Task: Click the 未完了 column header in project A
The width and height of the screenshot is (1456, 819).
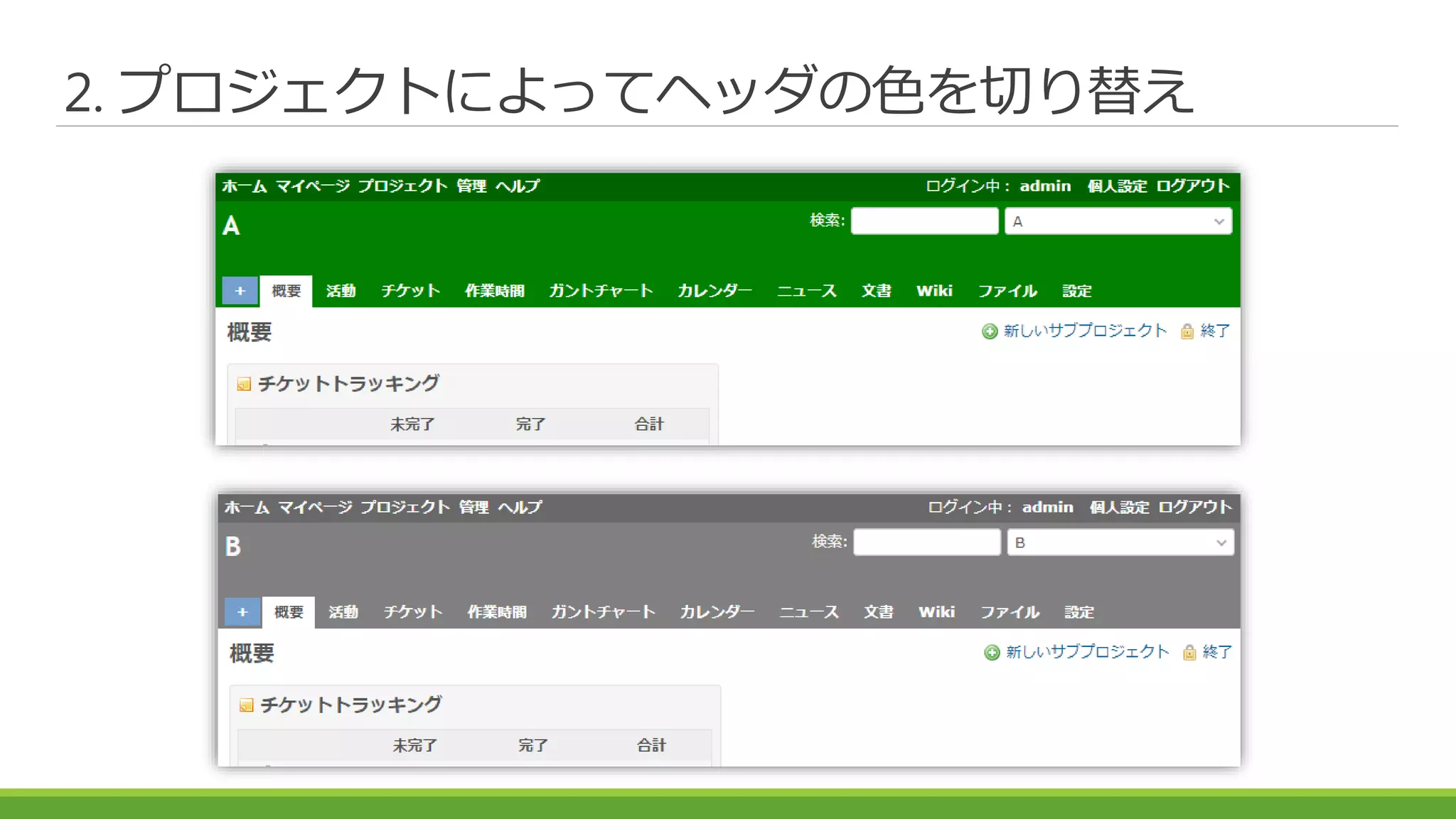Action: point(412,424)
